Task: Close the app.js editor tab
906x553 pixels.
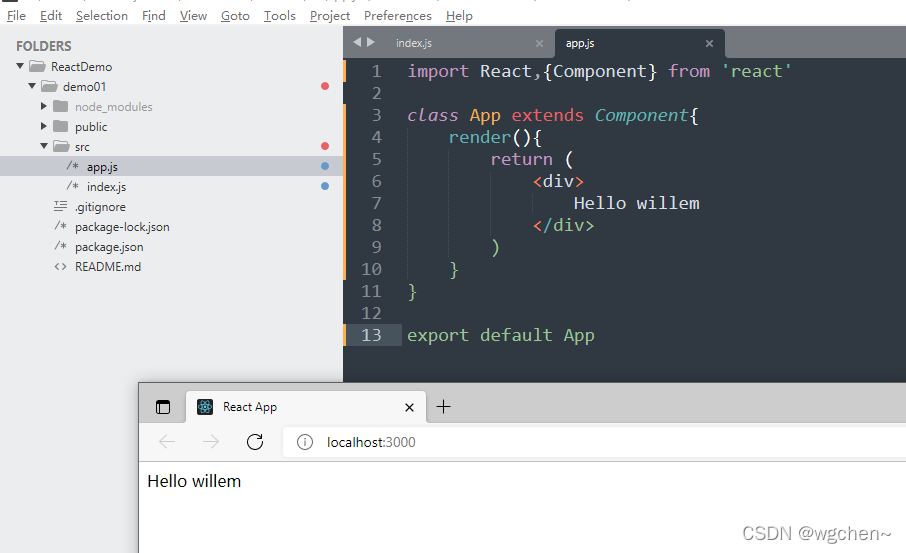Action: pyautogui.click(x=710, y=43)
